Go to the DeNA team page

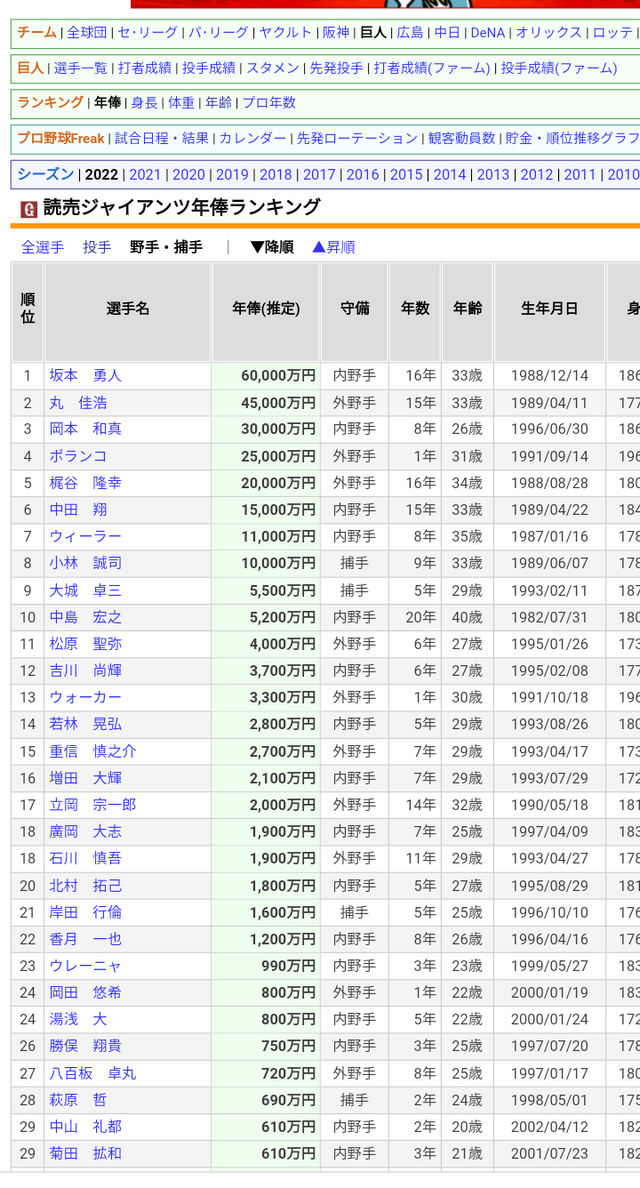pos(488,33)
